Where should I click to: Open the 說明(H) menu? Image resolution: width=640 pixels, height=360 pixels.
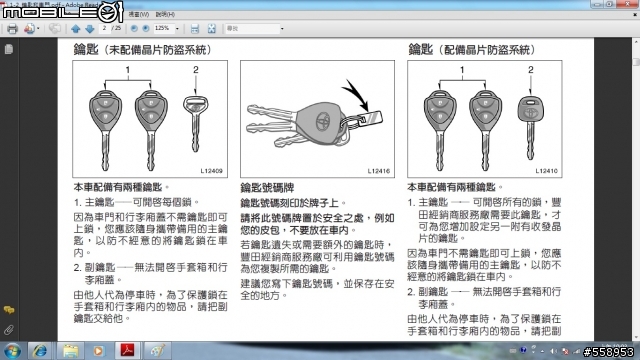click(x=165, y=14)
